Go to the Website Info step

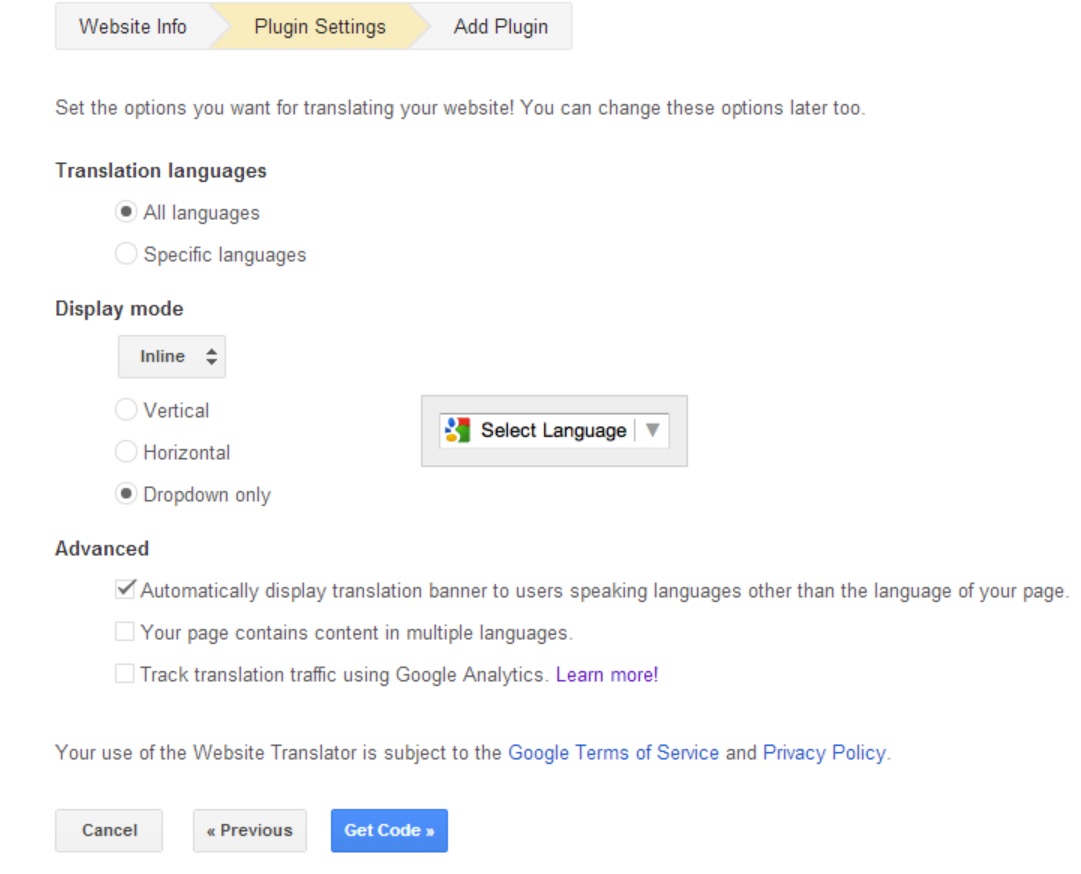click(x=133, y=27)
